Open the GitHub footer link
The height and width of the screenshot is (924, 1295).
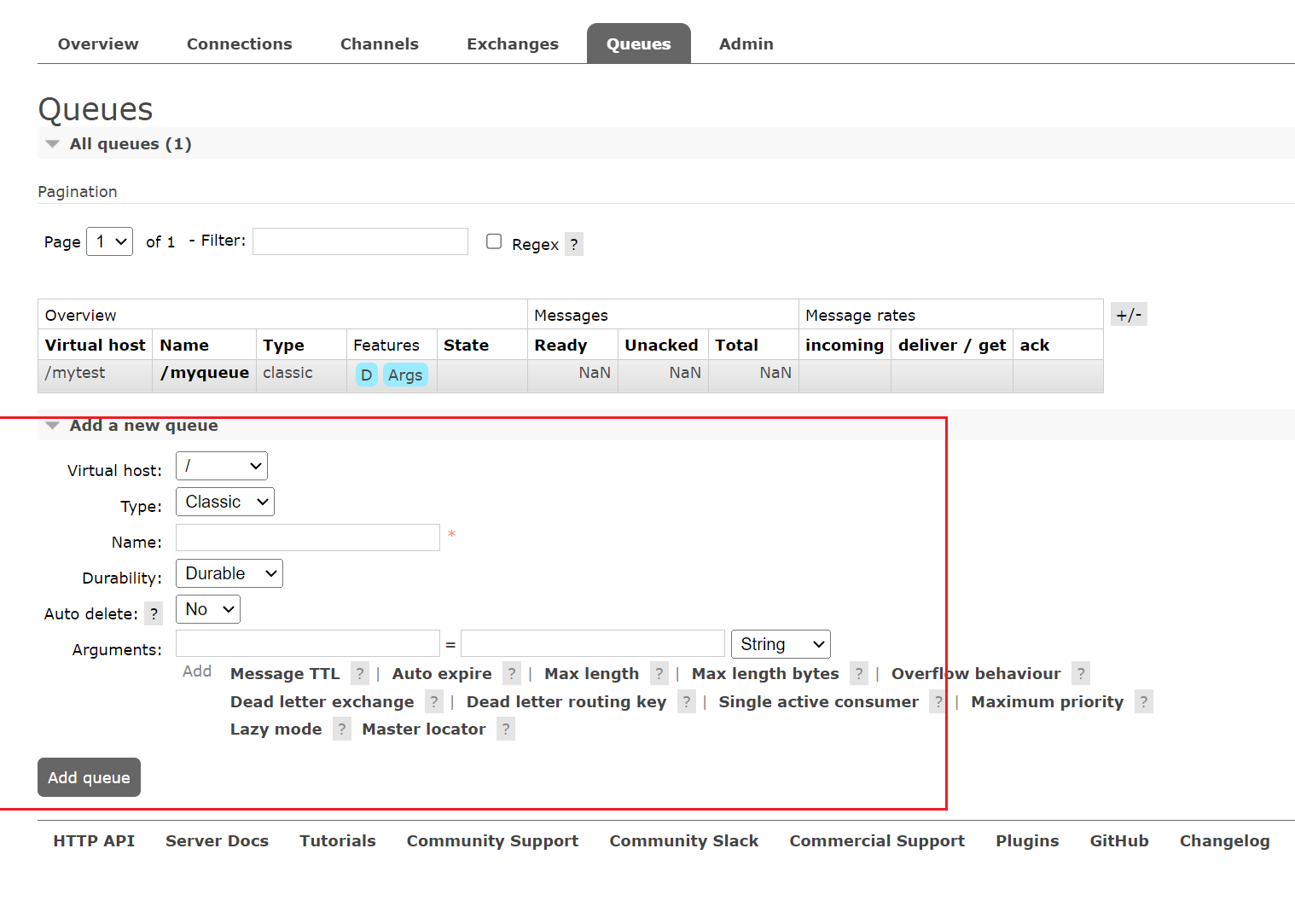pos(1119,841)
